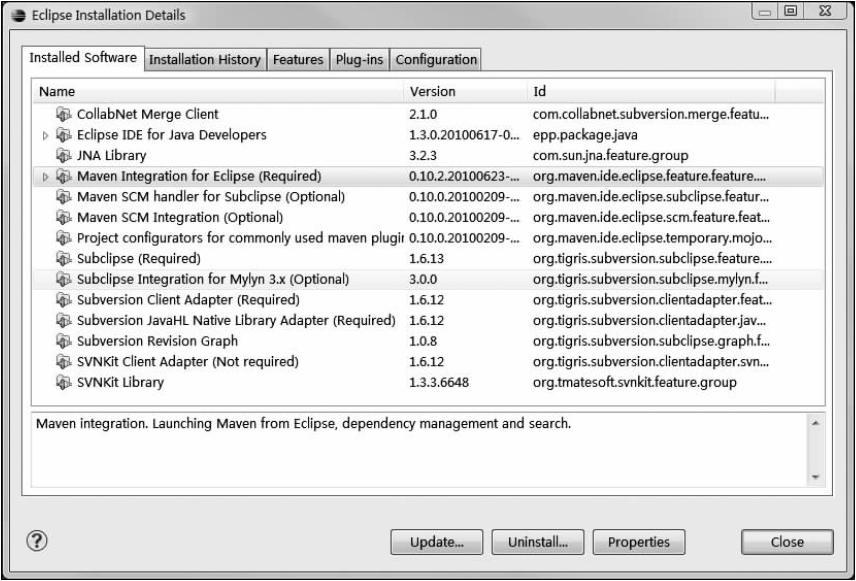Expand the Eclipse IDE for Java Developers node
The height and width of the screenshot is (581, 856).
(x=44, y=135)
